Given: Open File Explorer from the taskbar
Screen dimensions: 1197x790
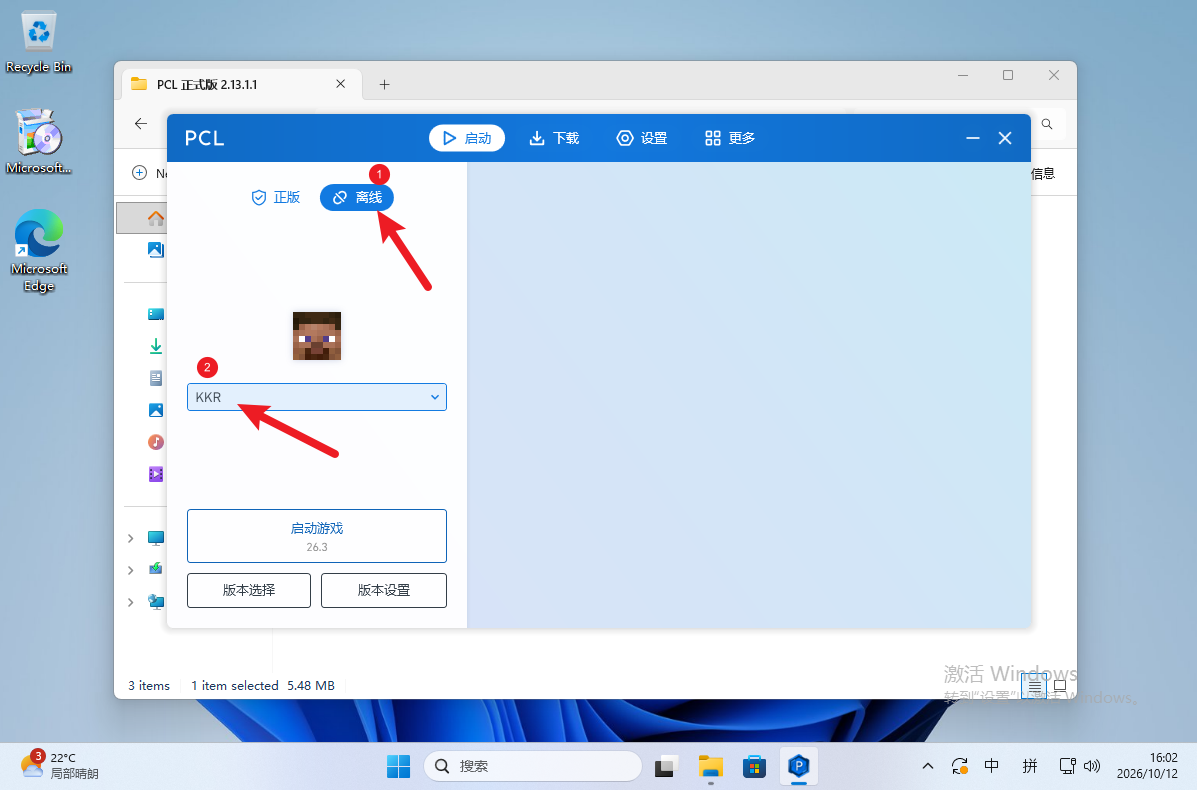Looking at the screenshot, I should [711, 766].
